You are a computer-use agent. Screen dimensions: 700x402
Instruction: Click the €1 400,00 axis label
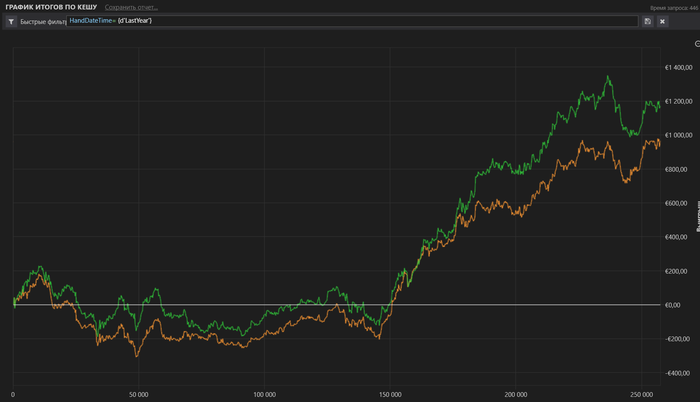(679, 67)
